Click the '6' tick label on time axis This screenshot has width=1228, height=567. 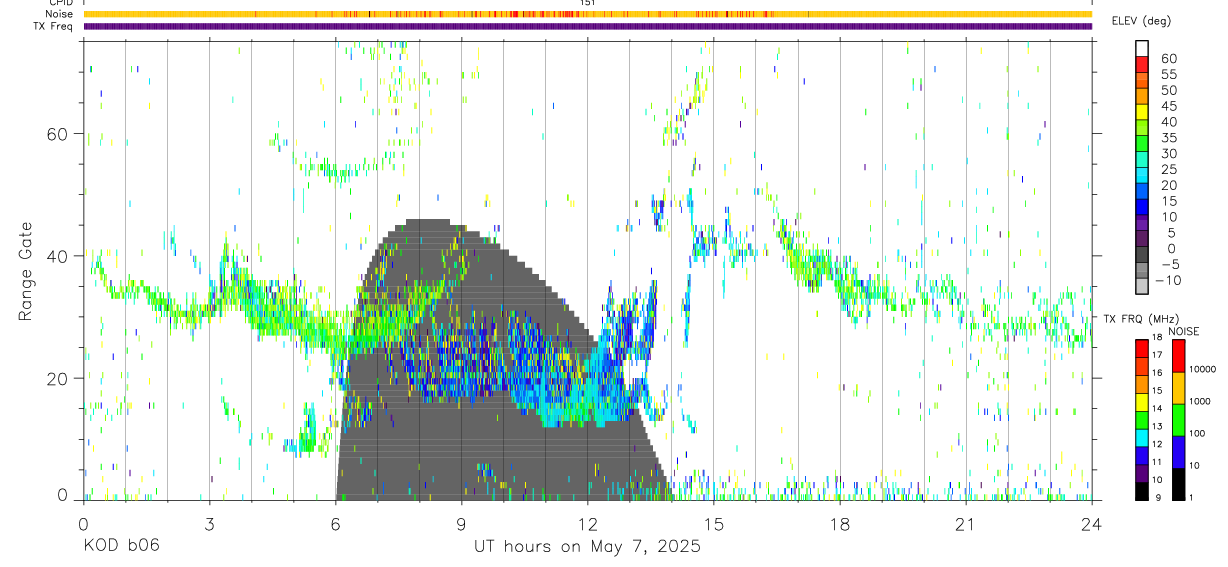tap(335, 524)
